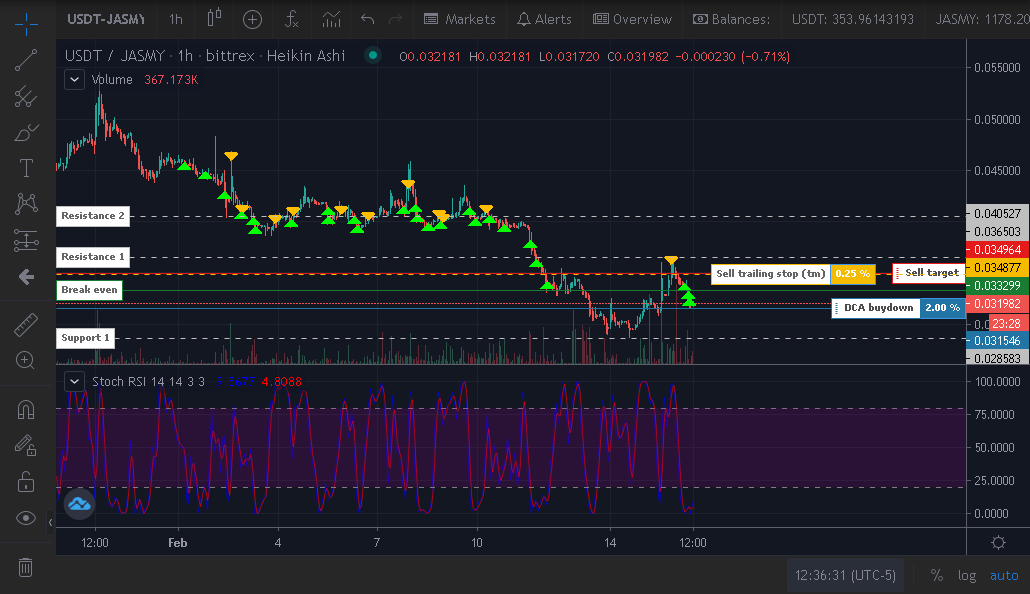Toggle stay in drawing mode

coord(26,446)
